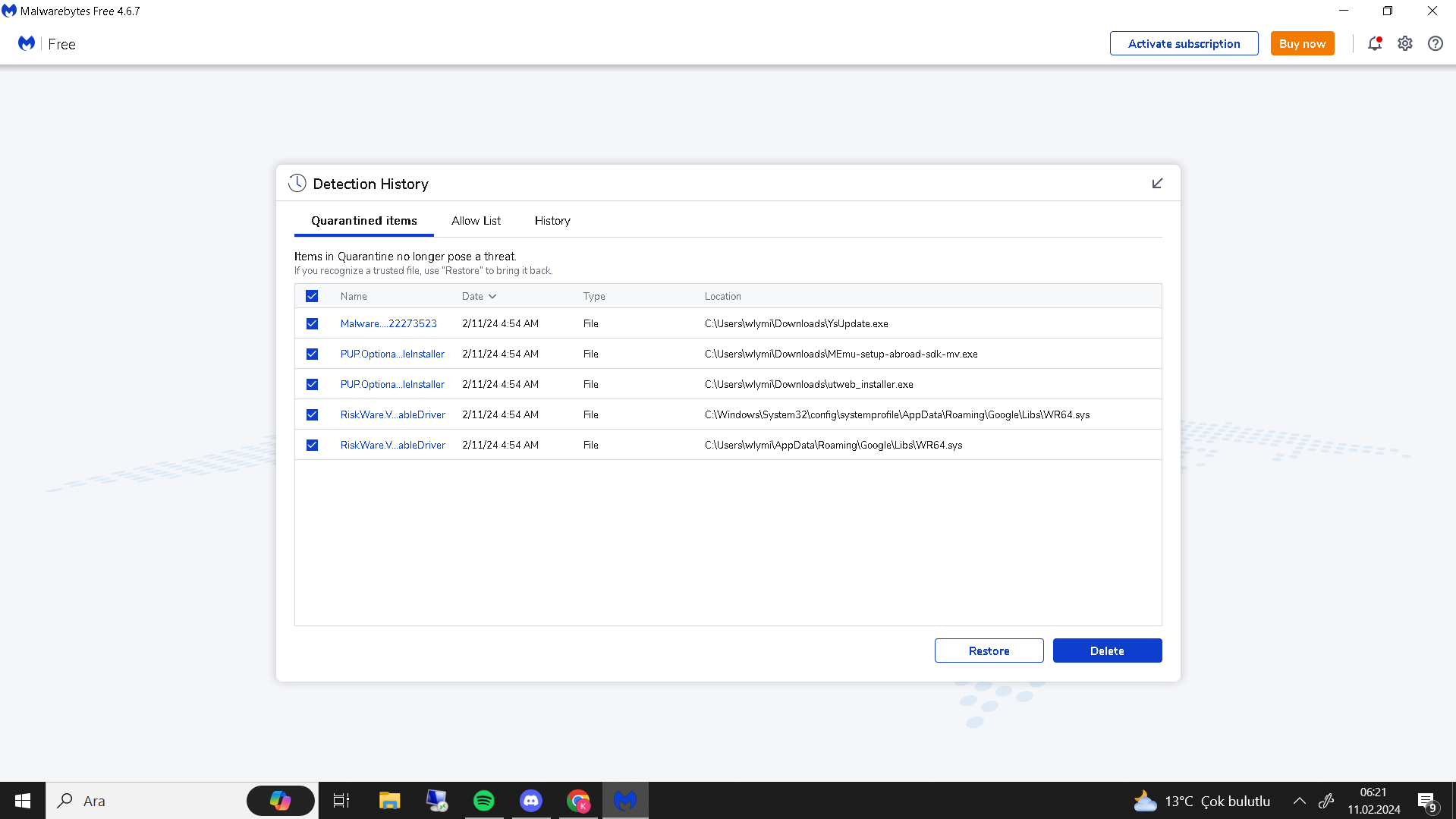Collapse the Detection History panel

pyautogui.click(x=1157, y=183)
